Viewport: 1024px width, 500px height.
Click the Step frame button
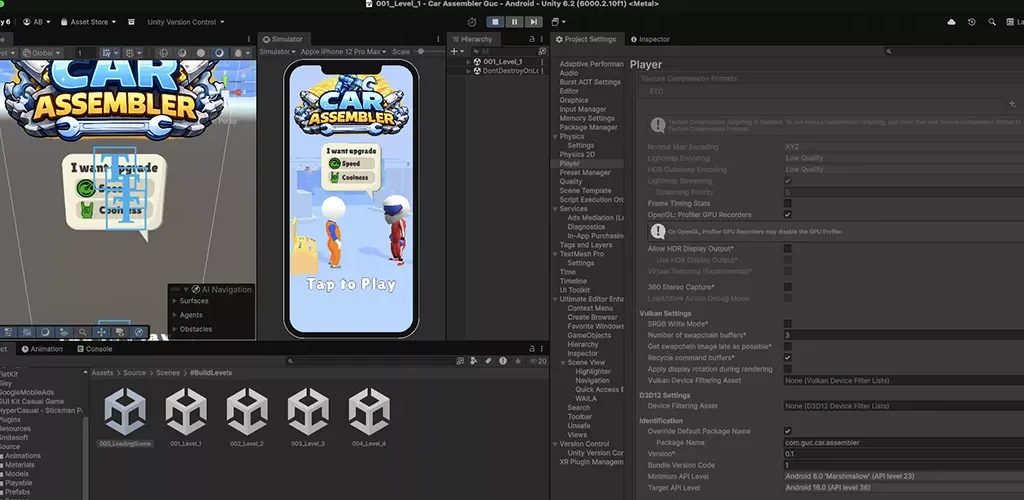click(533, 22)
